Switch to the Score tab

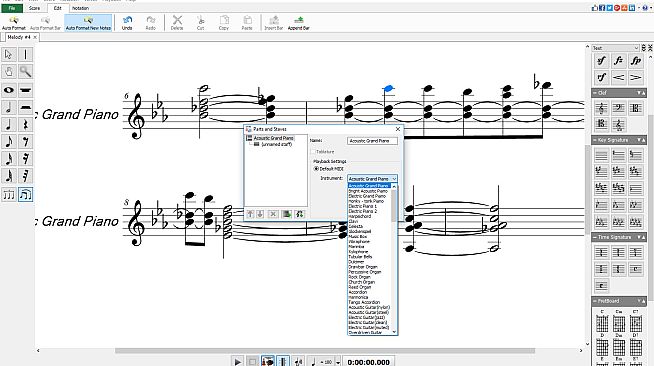pyautogui.click(x=34, y=8)
